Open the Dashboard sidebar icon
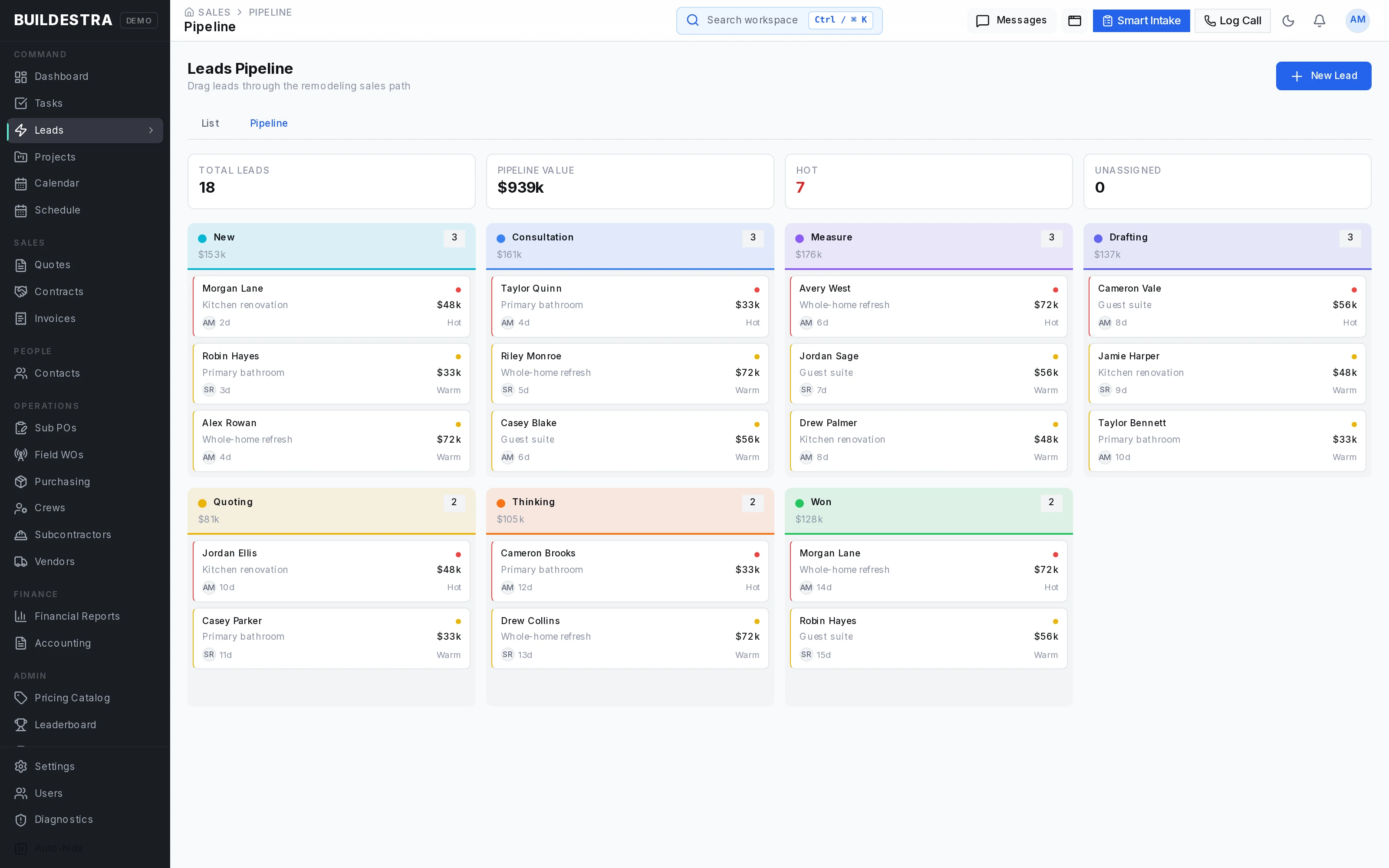The image size is (1389, 868). [x=21, y=77]
